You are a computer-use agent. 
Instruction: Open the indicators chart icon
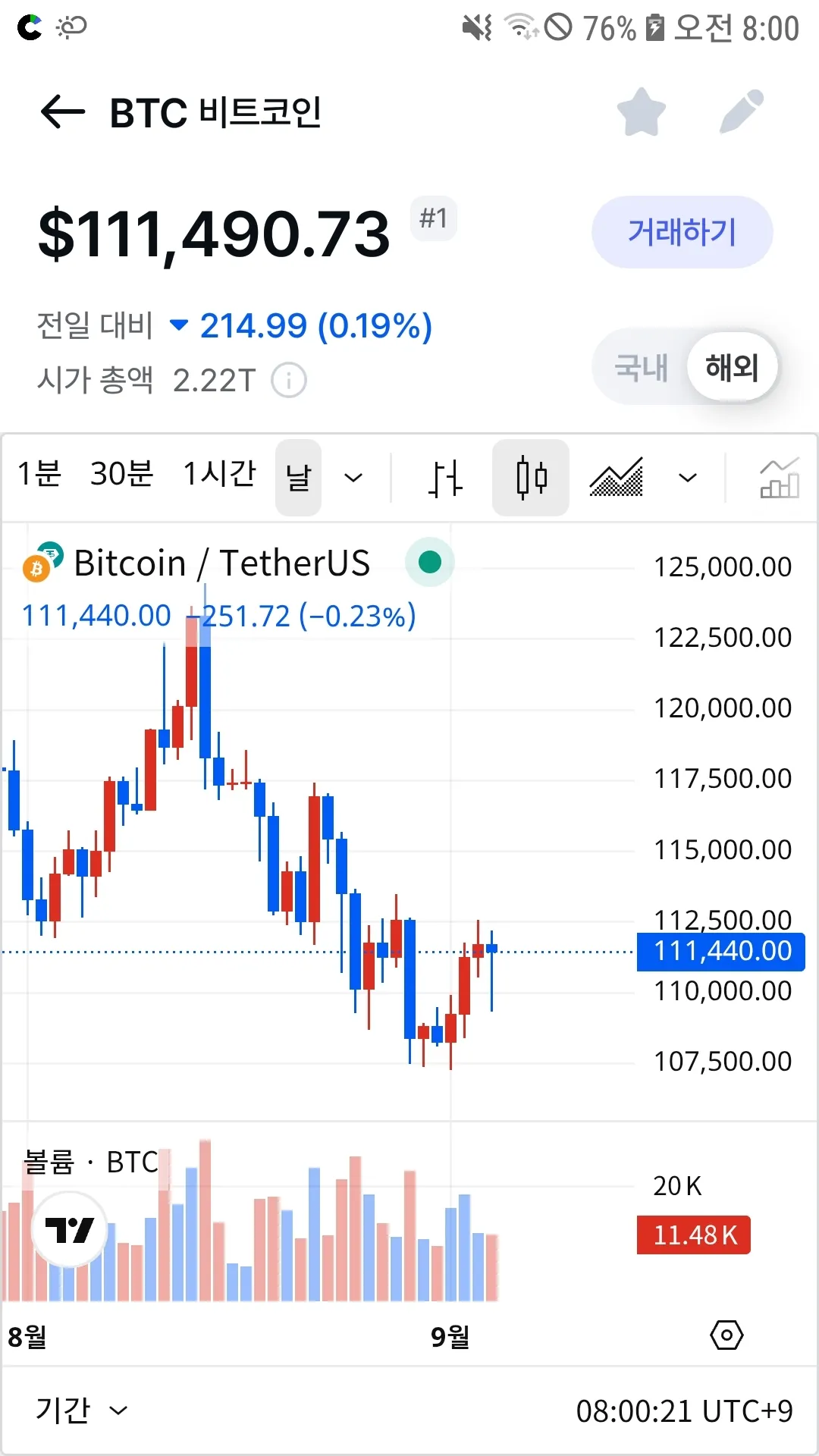pos(779,478)
